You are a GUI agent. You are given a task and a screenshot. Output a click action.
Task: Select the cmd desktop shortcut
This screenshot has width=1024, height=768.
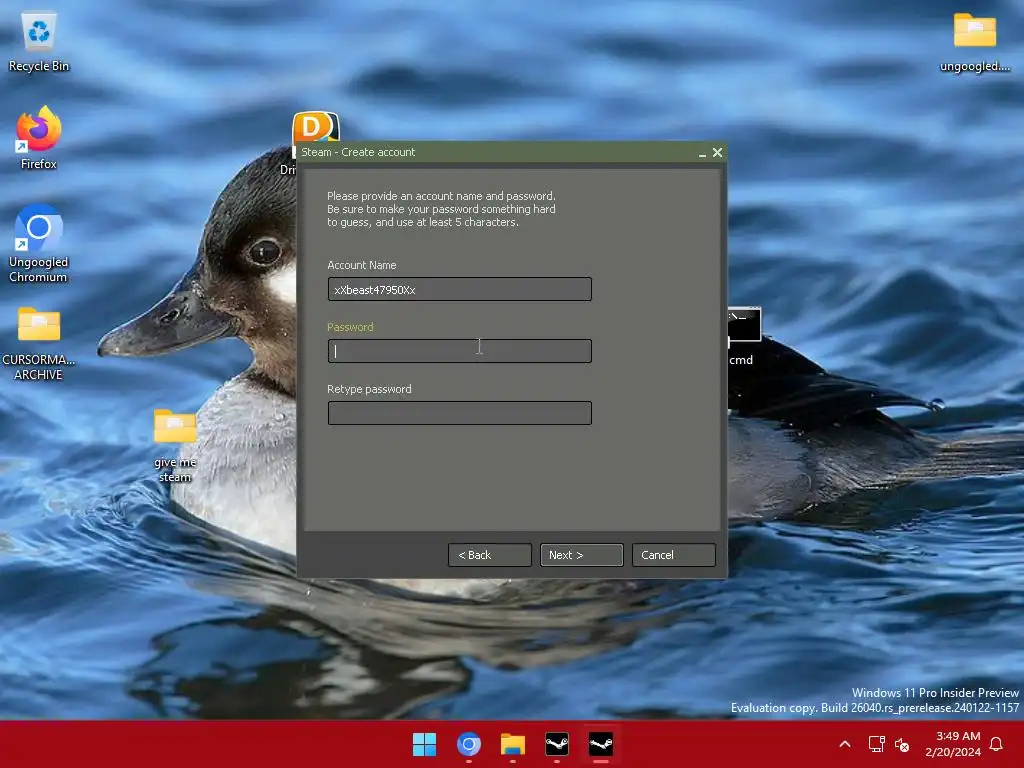[744, 337]
